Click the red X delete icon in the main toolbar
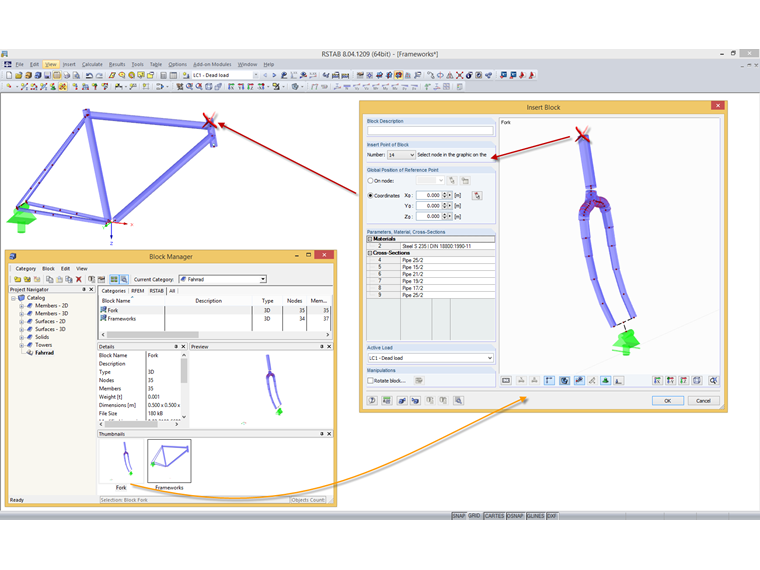This screenshot has height=570, width=760. coord(459,75)
